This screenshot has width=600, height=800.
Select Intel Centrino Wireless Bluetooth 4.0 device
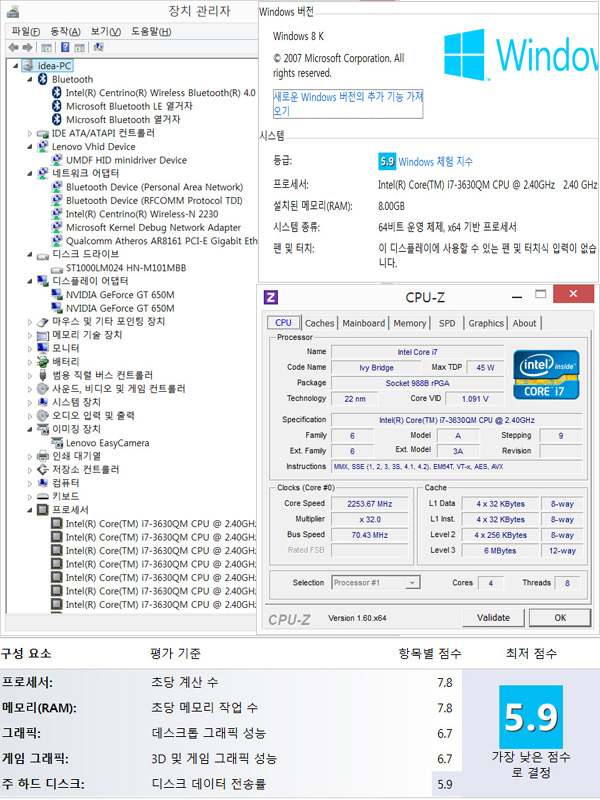[x=160, y=93]
